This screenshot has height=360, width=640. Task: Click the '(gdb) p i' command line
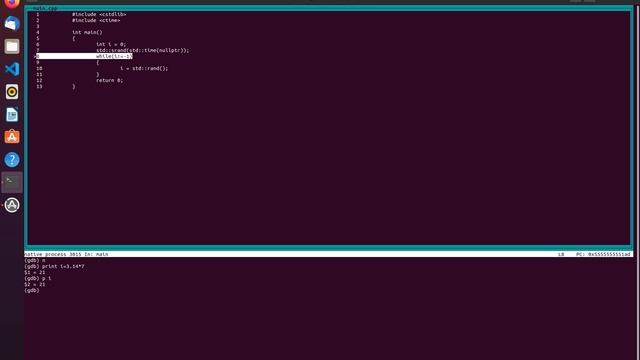[x=38, y=278]
